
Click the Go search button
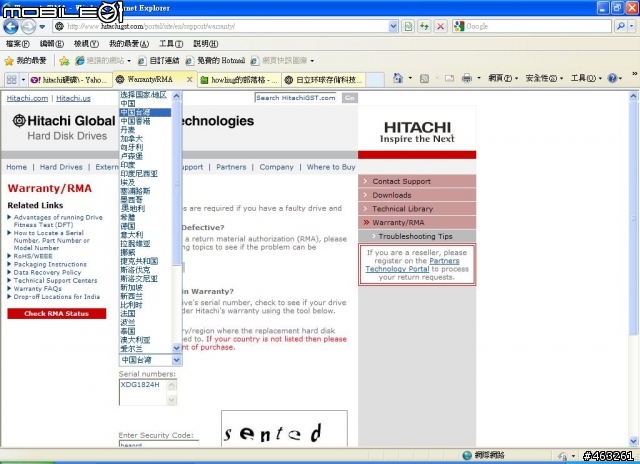click(349, 98)
